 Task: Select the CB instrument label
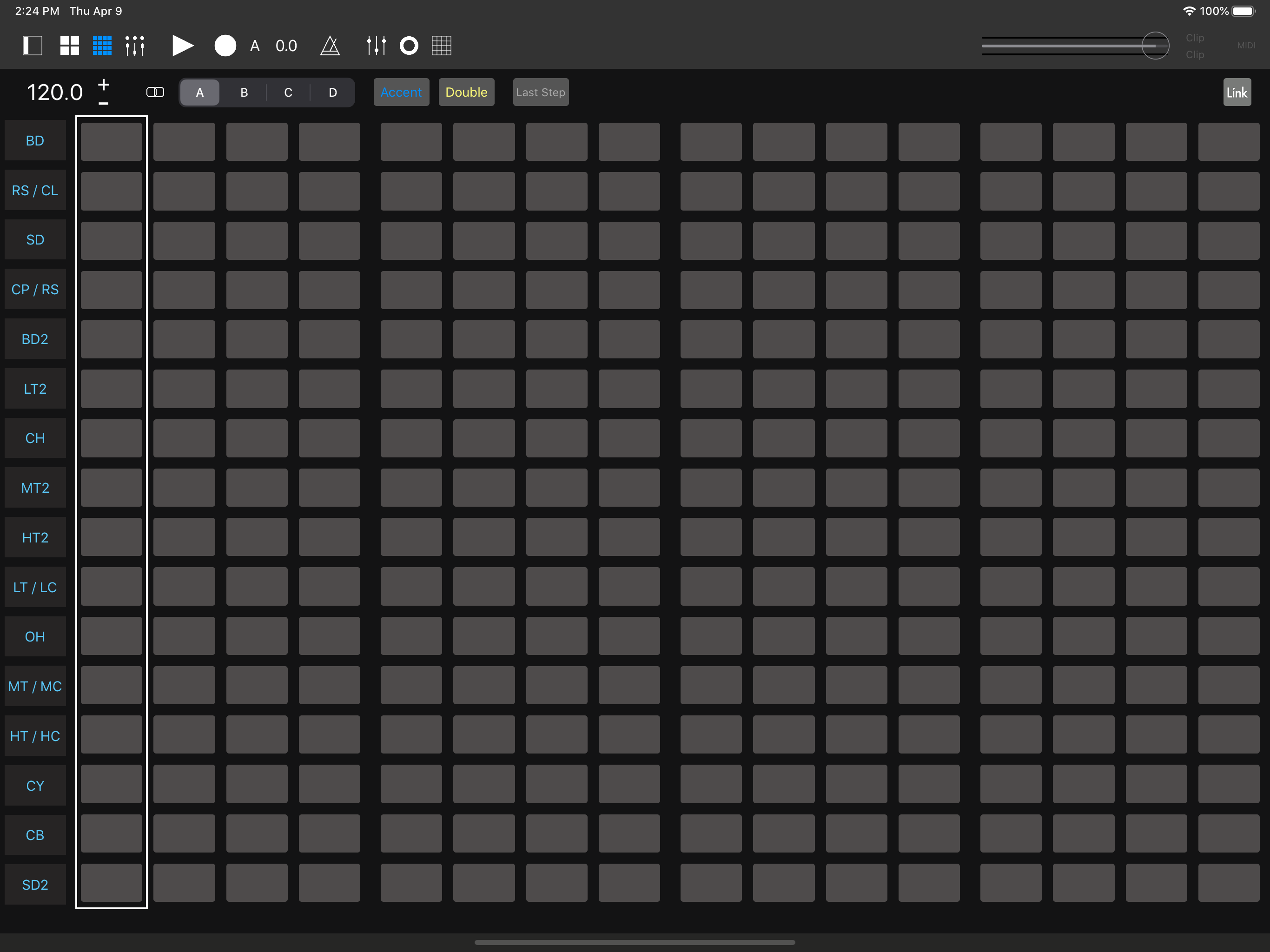[35, 835]
